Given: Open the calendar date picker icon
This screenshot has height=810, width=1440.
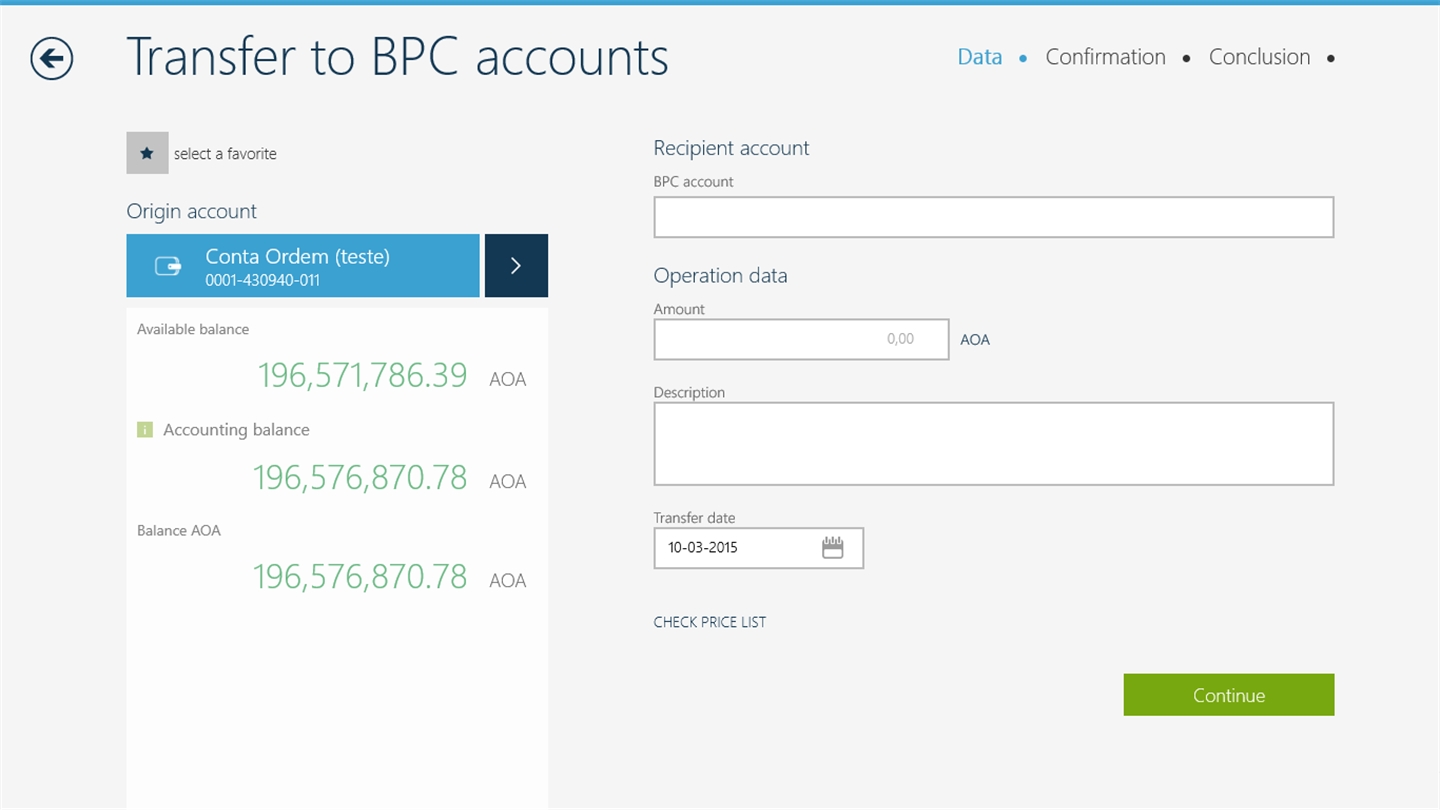Looking at the screenshot, I should (x=832, y=548).
